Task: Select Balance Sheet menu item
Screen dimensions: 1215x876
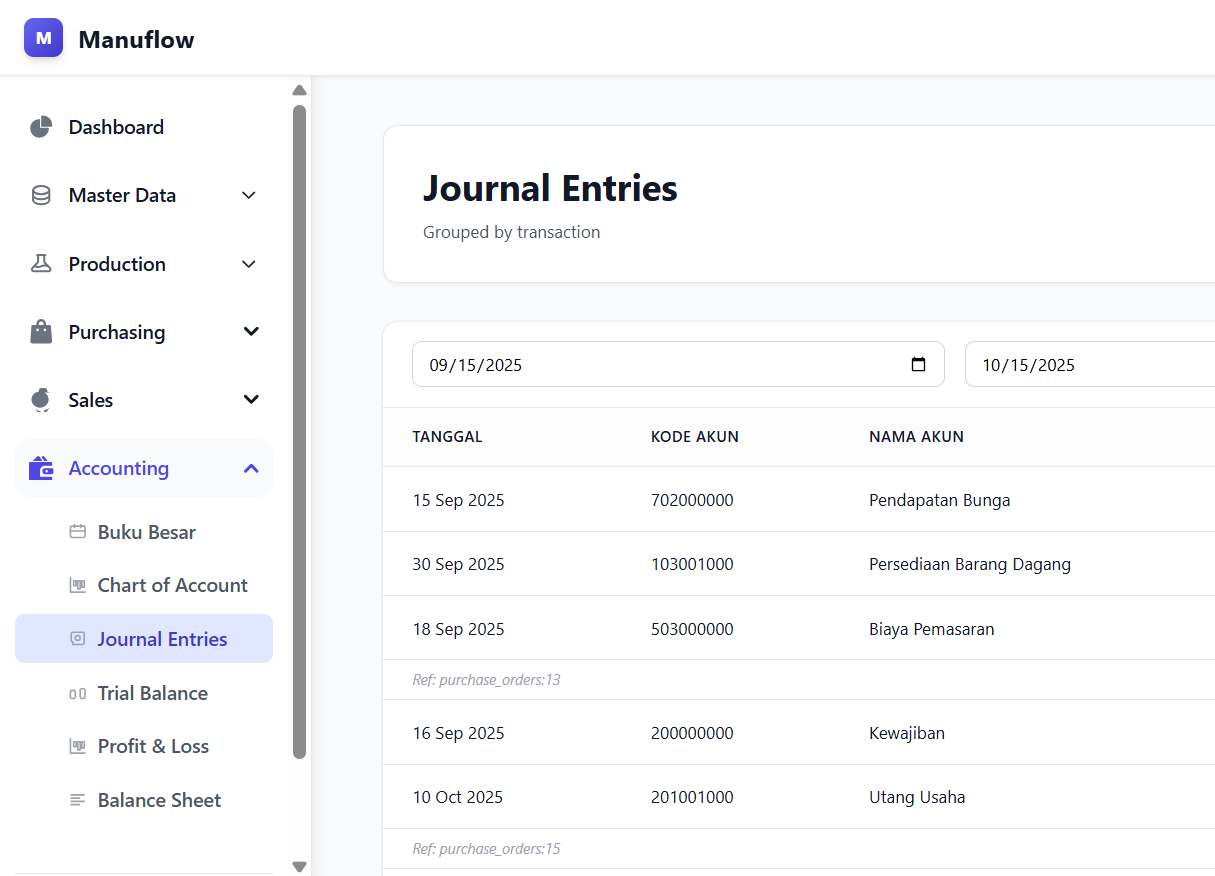Action: tap(159, 800)
